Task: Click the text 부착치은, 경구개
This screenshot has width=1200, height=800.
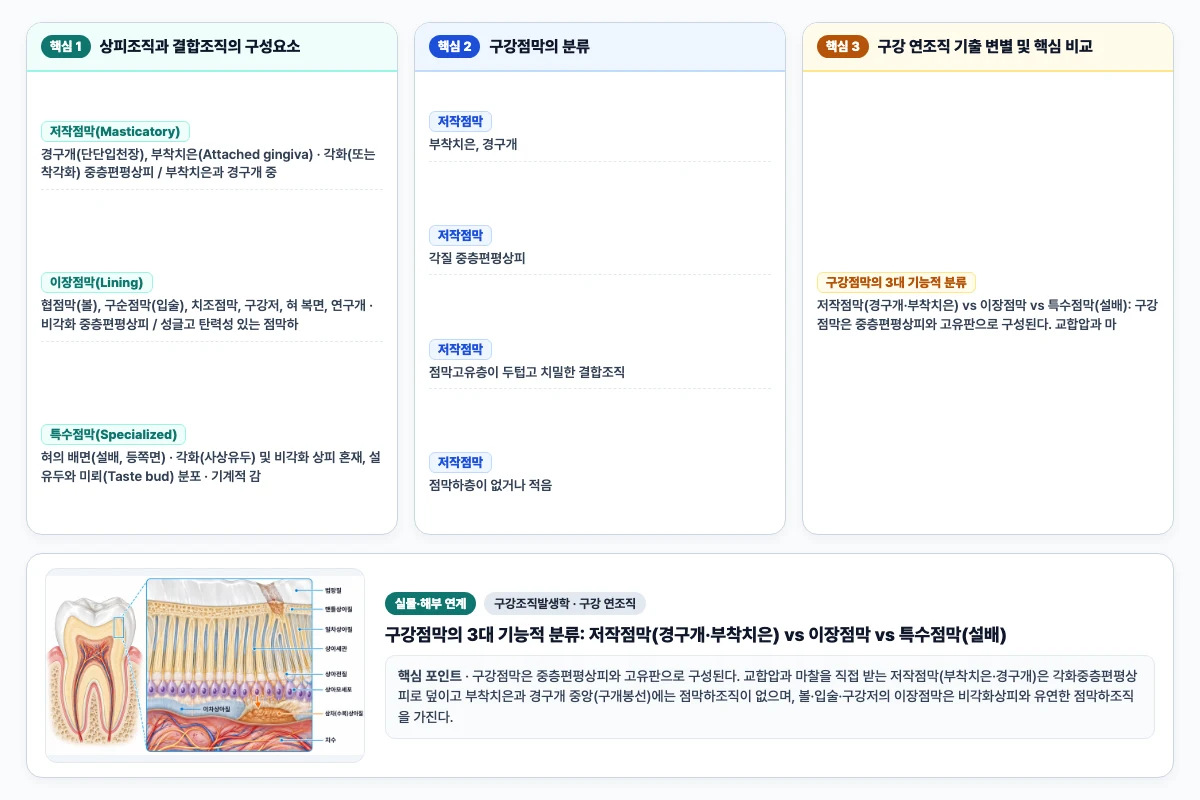Action: point(473,144)
